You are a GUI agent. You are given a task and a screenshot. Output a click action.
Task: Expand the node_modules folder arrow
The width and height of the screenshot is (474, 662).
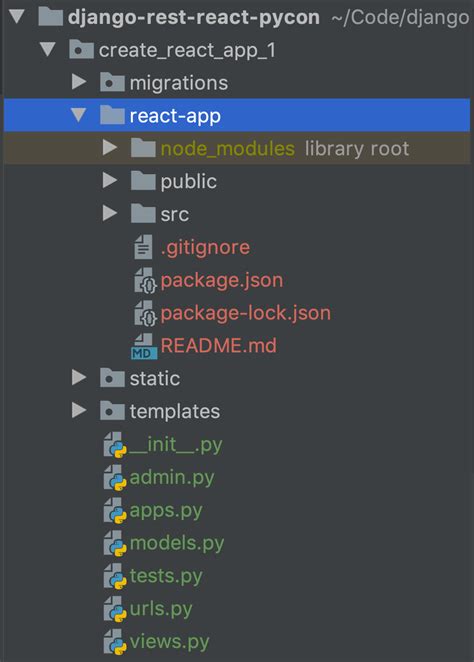click(110, 148)
